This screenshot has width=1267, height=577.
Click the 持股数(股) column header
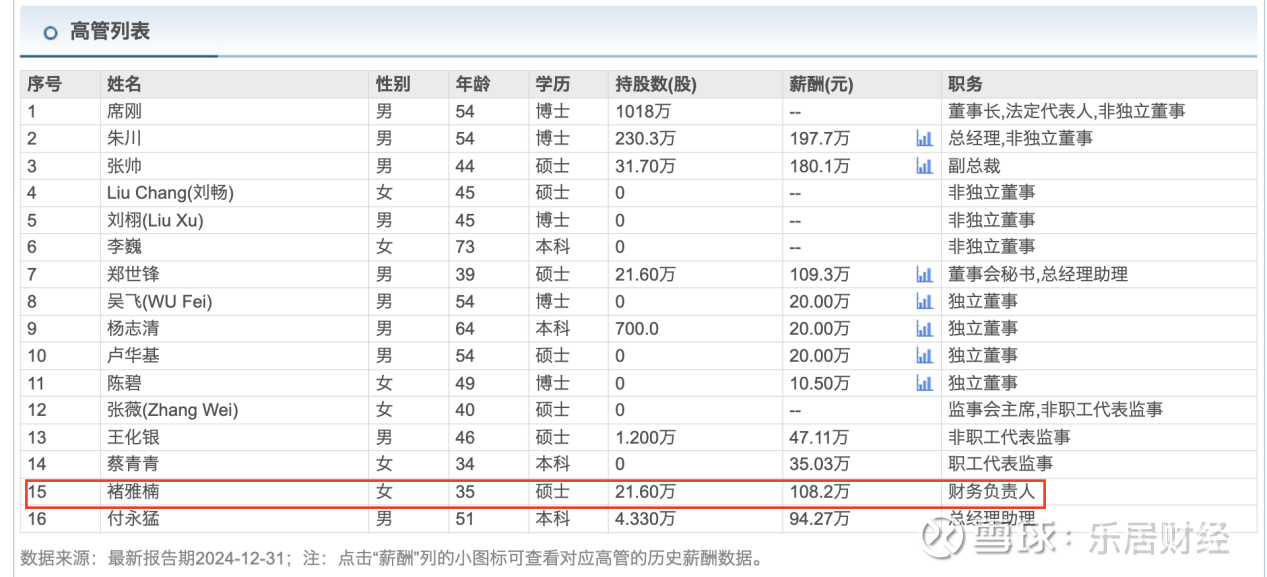(656, 84)
